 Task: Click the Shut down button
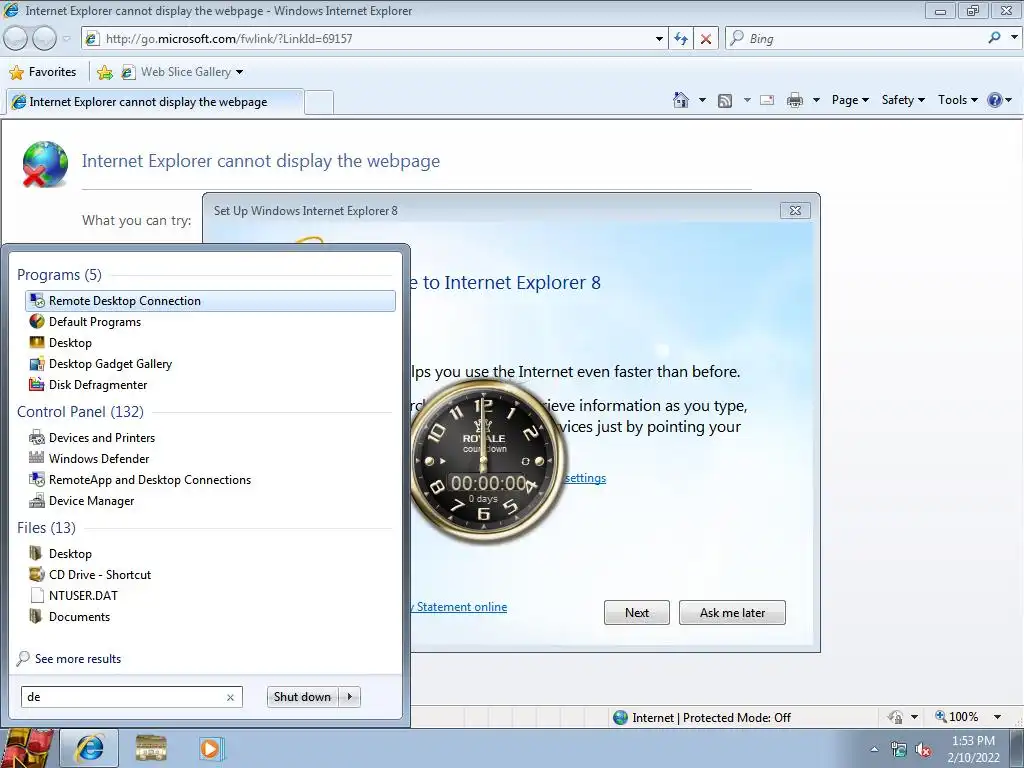302,697
